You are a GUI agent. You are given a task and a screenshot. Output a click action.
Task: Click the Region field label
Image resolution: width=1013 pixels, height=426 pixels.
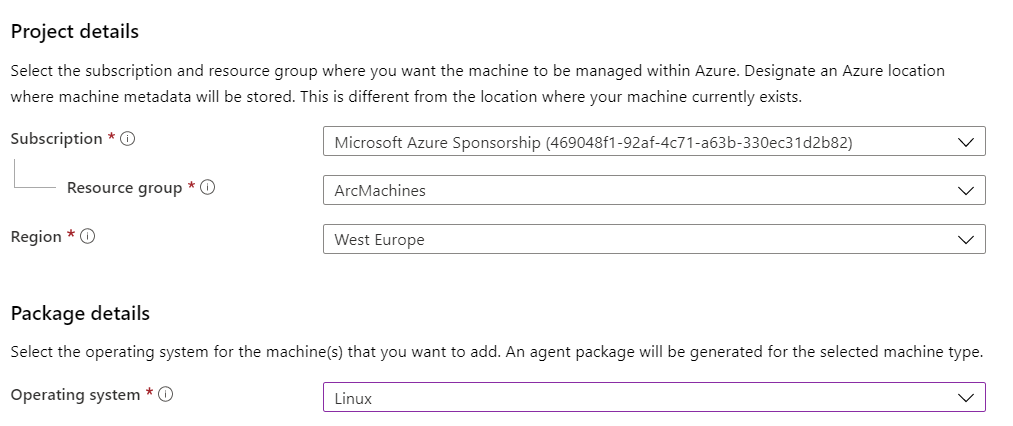[36, 237]
